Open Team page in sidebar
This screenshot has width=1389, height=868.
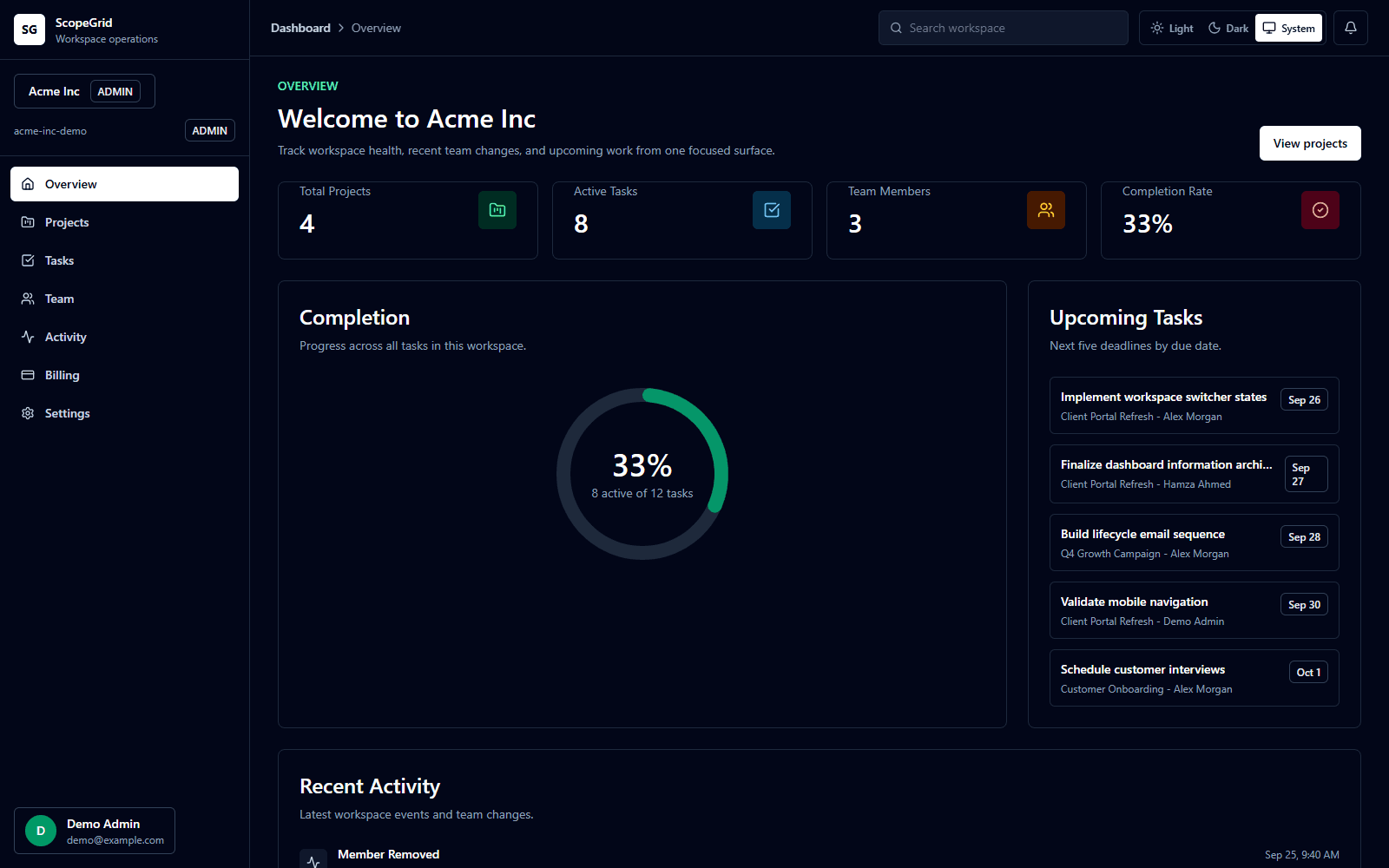pos(124,299)
